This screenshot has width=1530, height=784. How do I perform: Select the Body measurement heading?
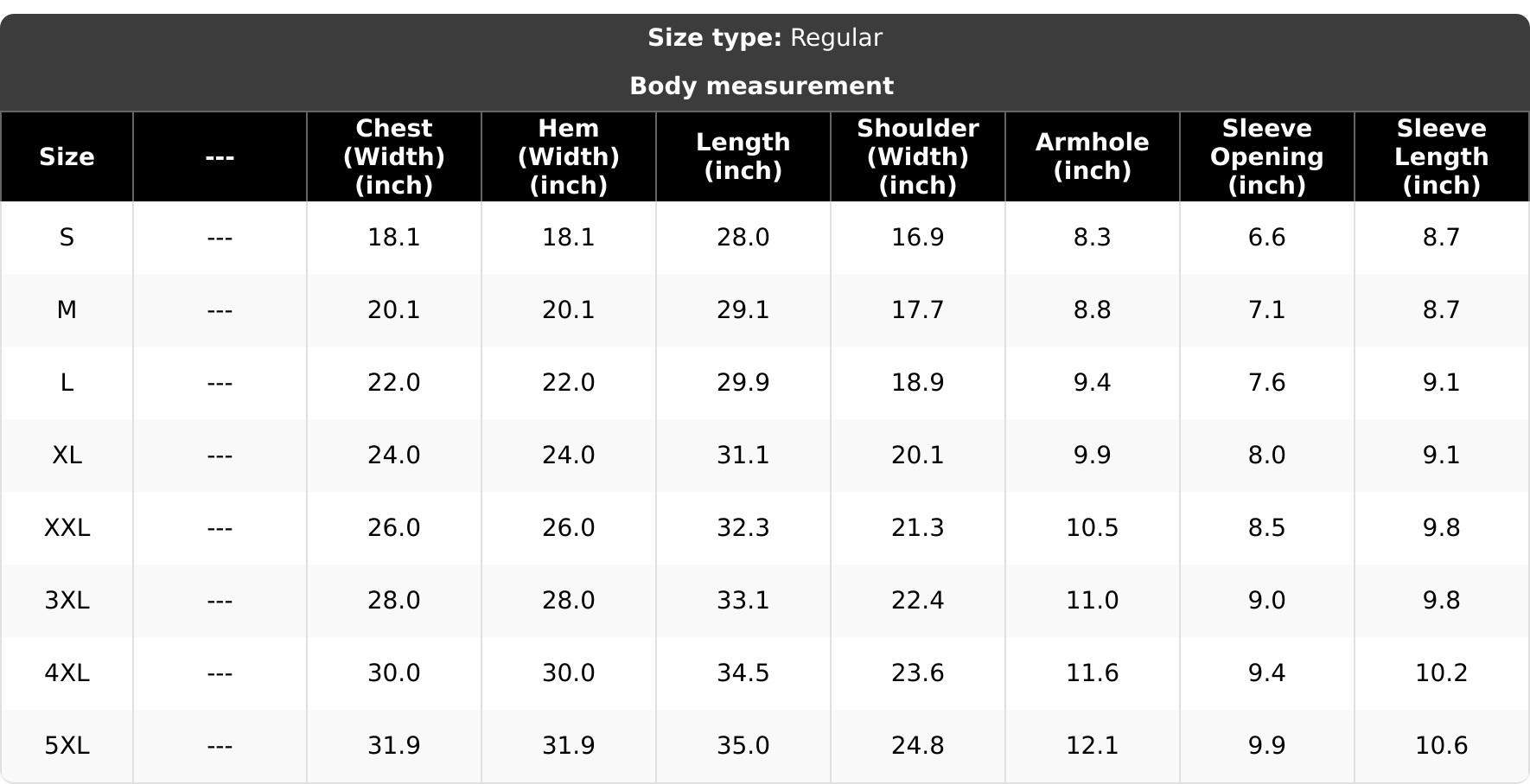tap(762, 86)
